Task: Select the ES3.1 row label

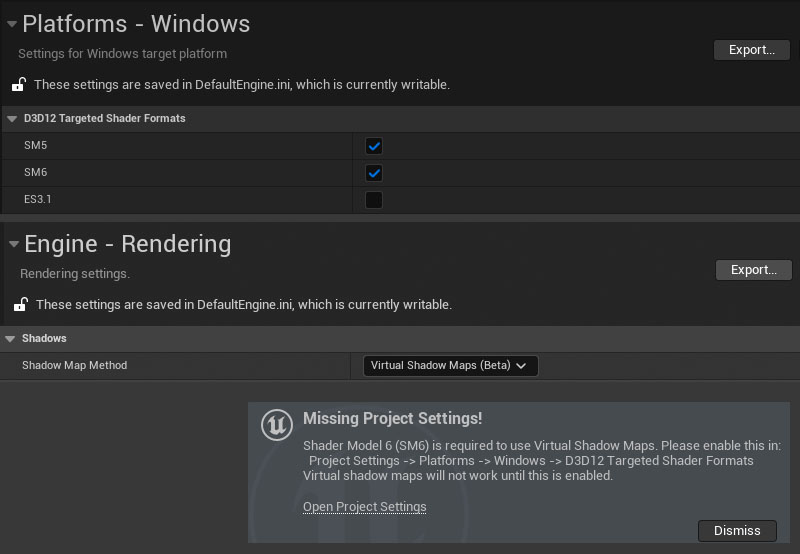Action: [x=38, y=199]
